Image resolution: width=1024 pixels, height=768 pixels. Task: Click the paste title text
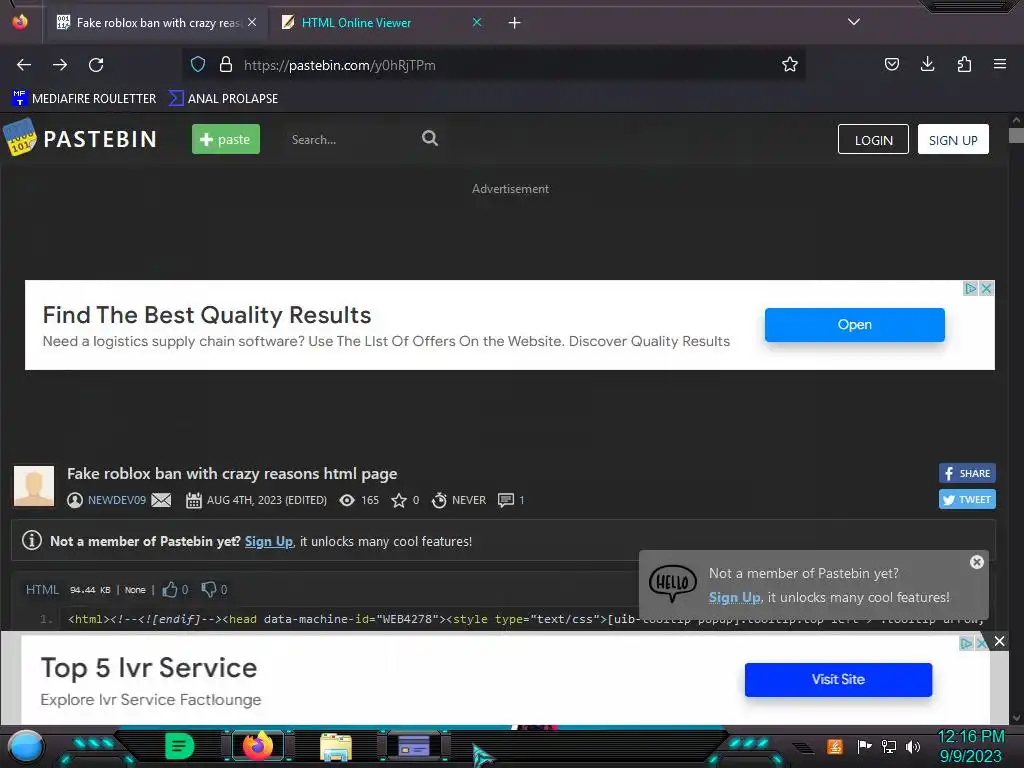coord(232,473)
